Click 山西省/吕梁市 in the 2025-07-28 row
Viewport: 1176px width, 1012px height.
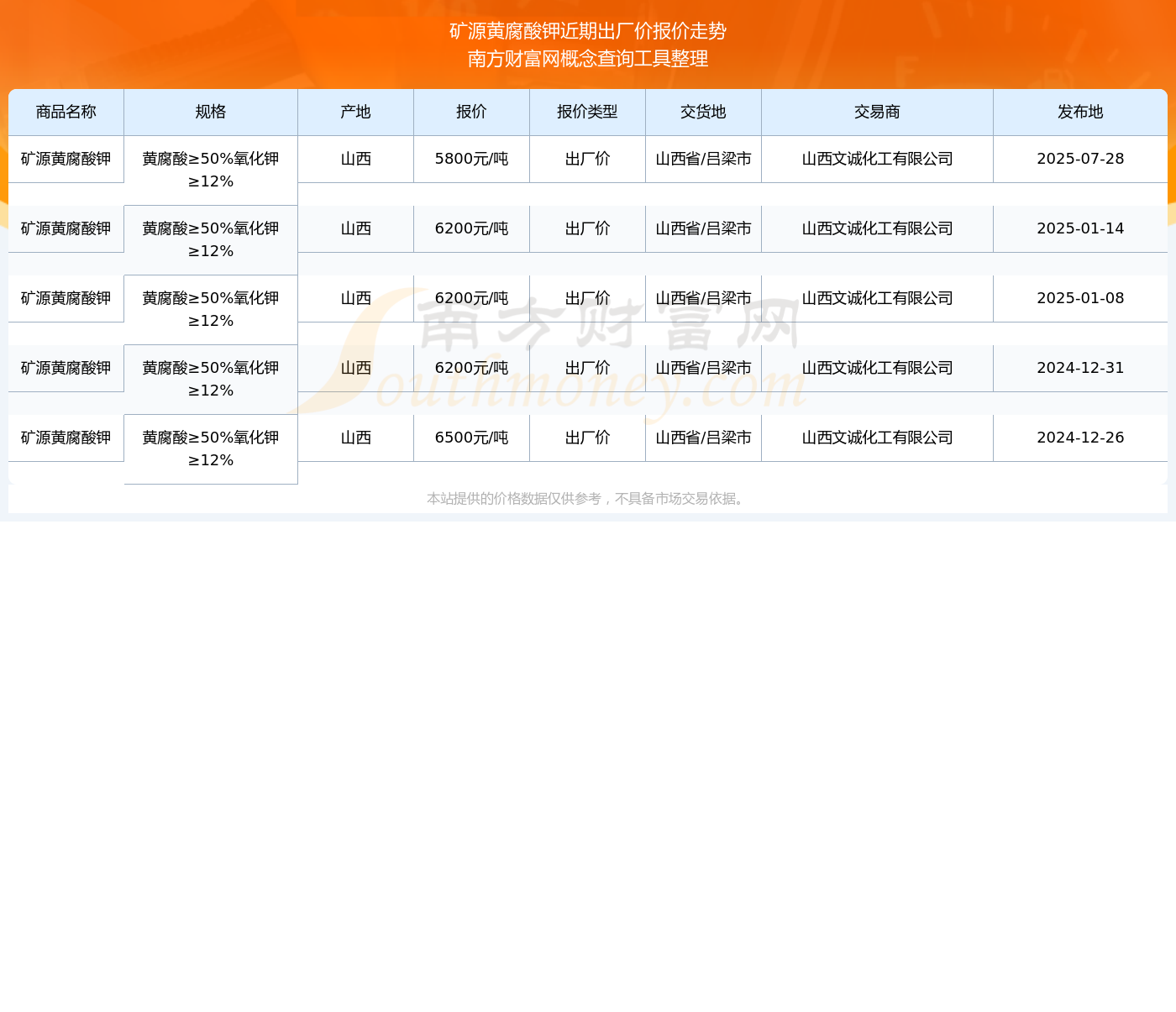coord(704,159)
